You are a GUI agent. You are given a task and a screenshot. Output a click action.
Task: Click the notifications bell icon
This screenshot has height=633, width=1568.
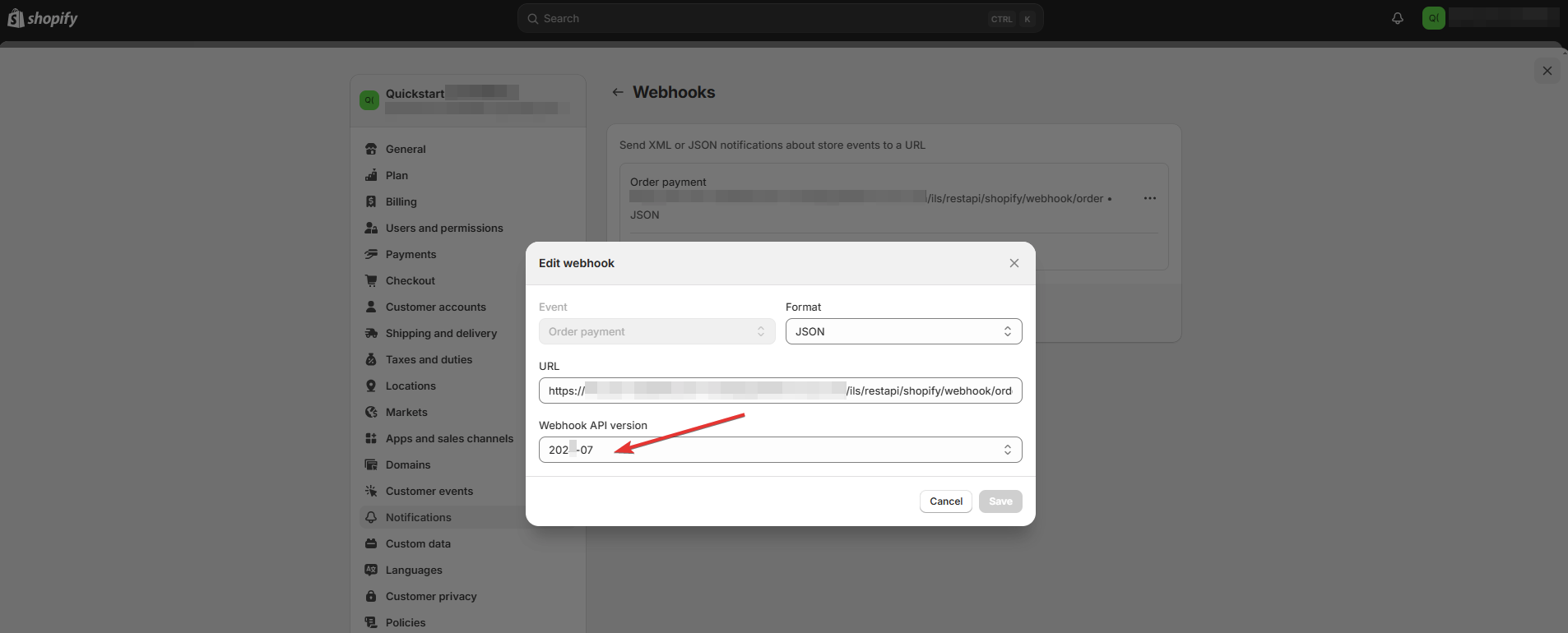(1397, 18)
